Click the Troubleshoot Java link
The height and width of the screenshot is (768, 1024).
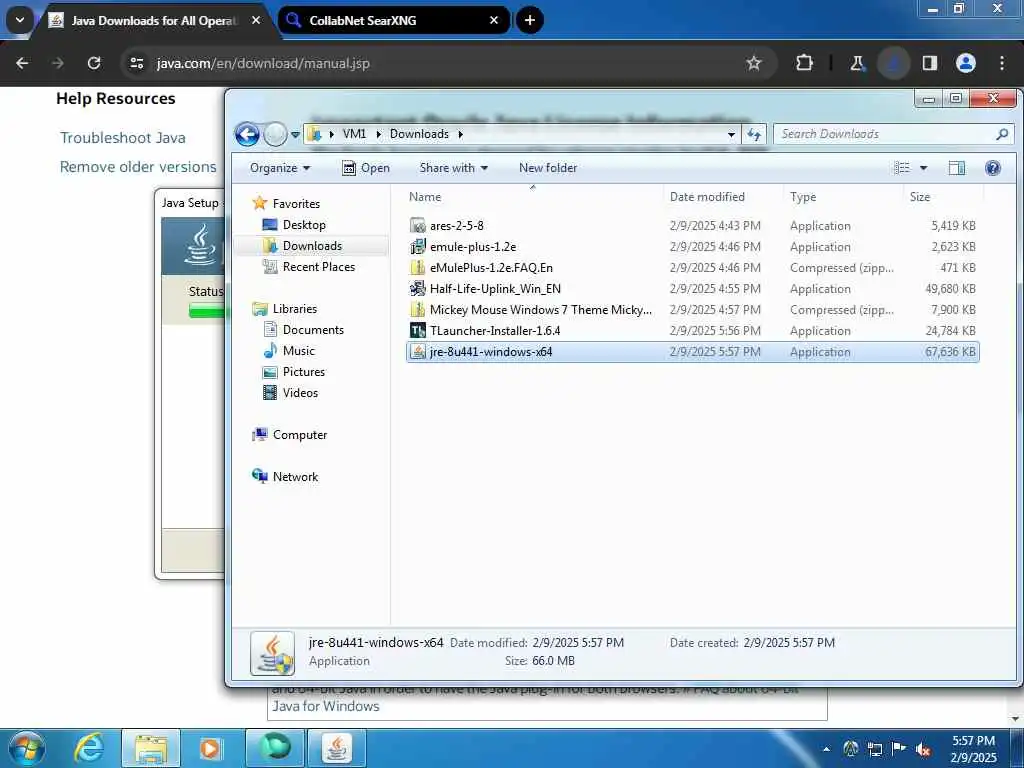tap(123, 138)
